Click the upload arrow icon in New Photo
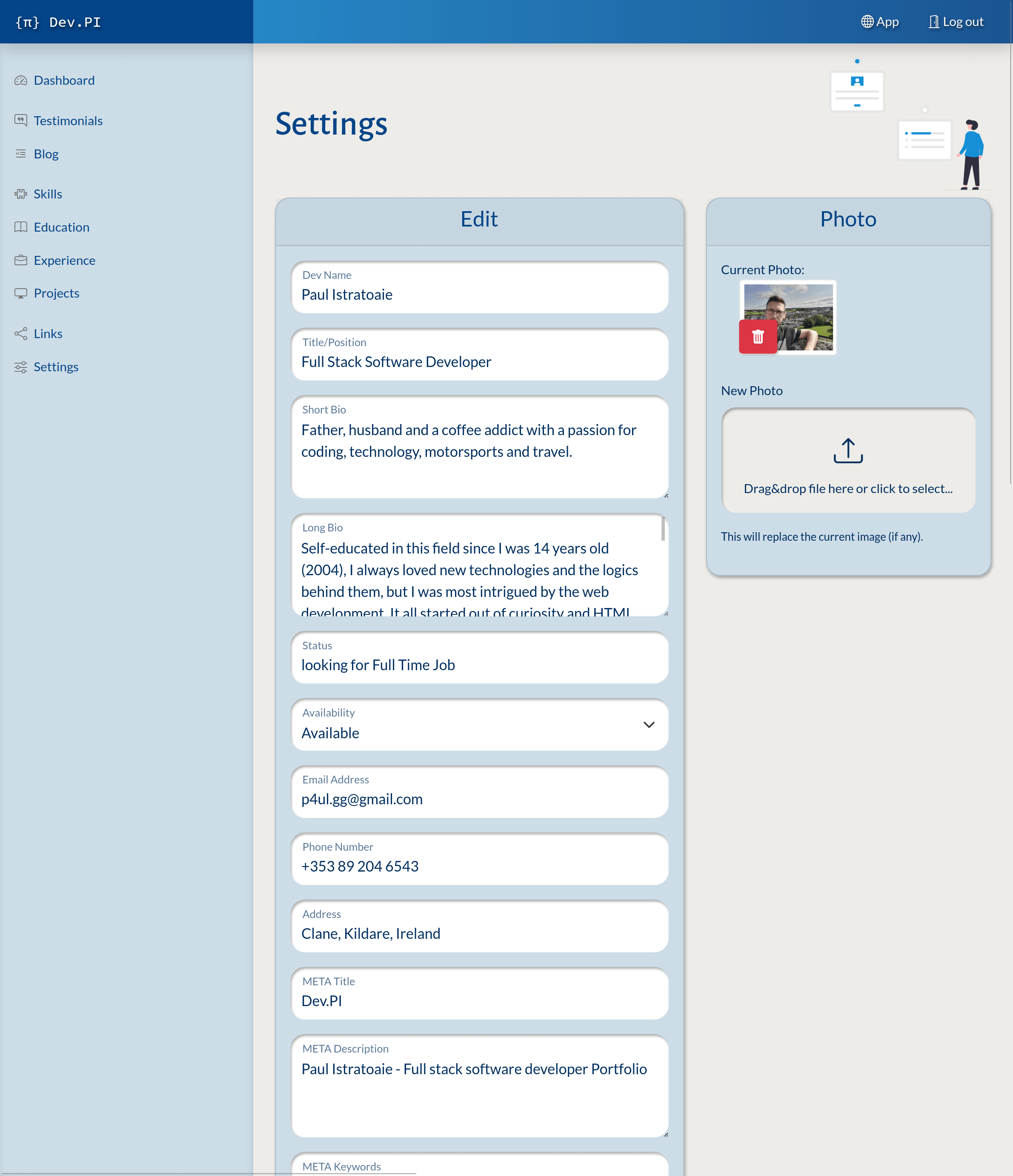The height and width of the screenshot is (1176, 1013). pos(848,450)
